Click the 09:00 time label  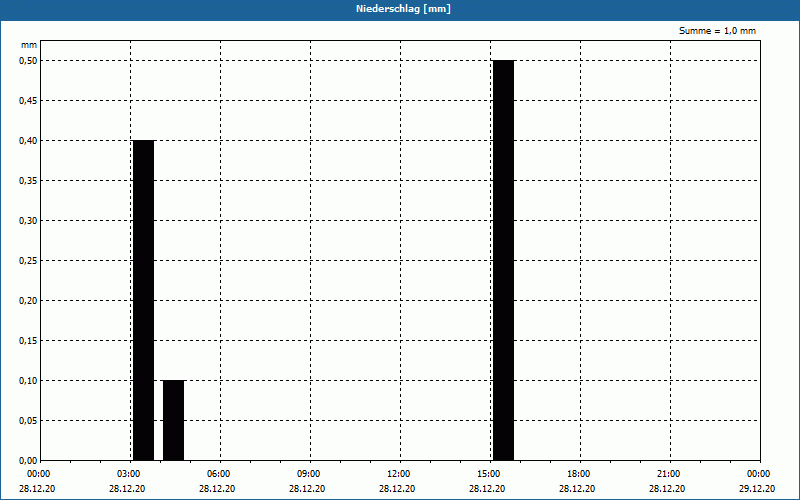(x=308, y=474)
